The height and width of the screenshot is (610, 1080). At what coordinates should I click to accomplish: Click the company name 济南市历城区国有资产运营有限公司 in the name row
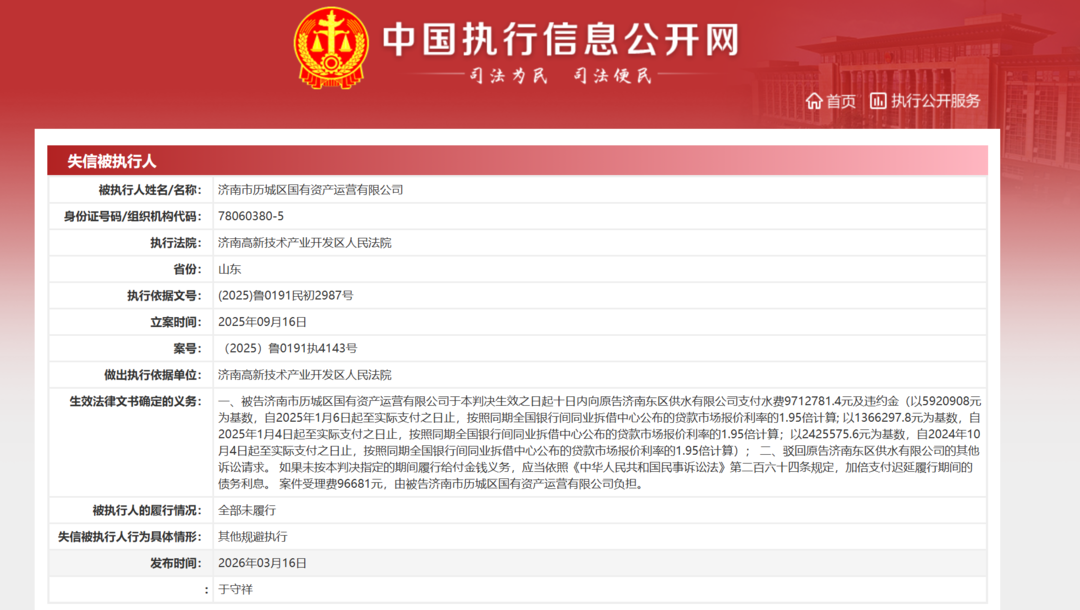click(310, 189)
